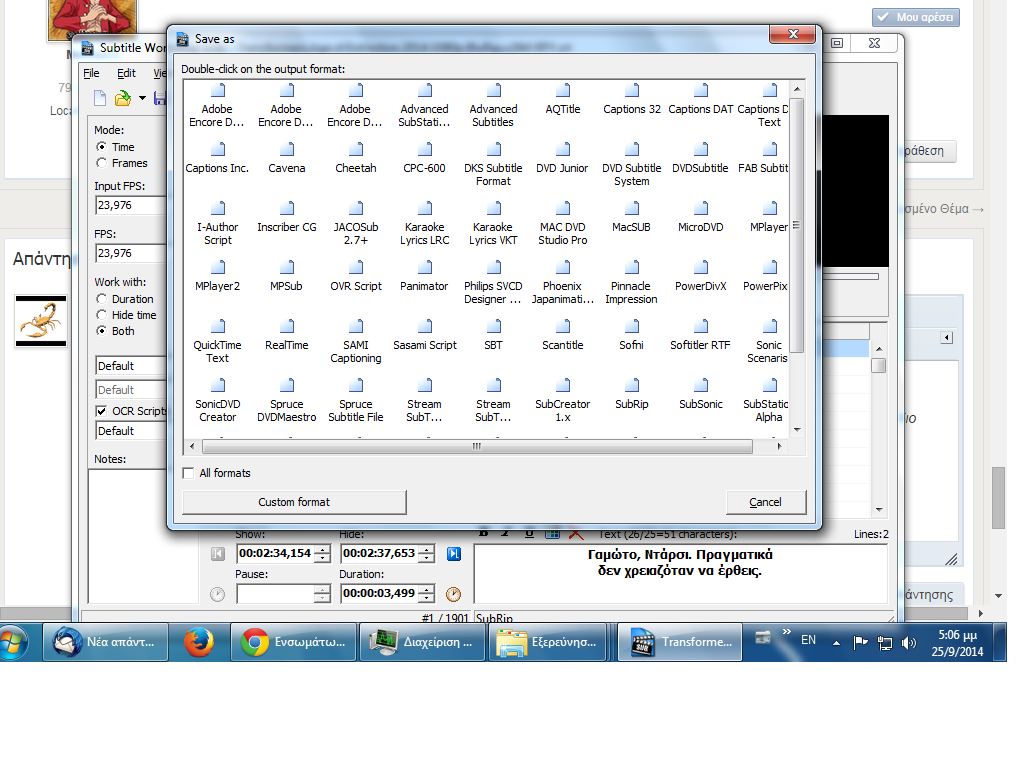This screenshot has height=768, width=1024.
Task: Select the Frames mode radio button
Action: coord(101,163)
